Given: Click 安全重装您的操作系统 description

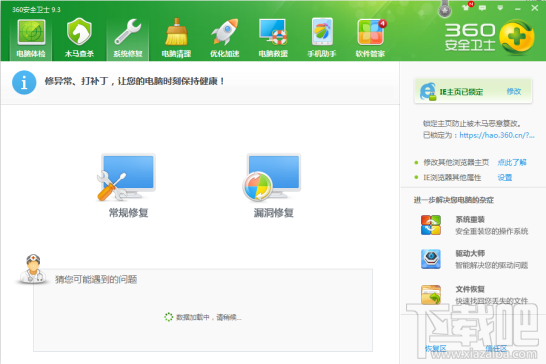Looking at the screenshot, I should click(x=492, y=231).
